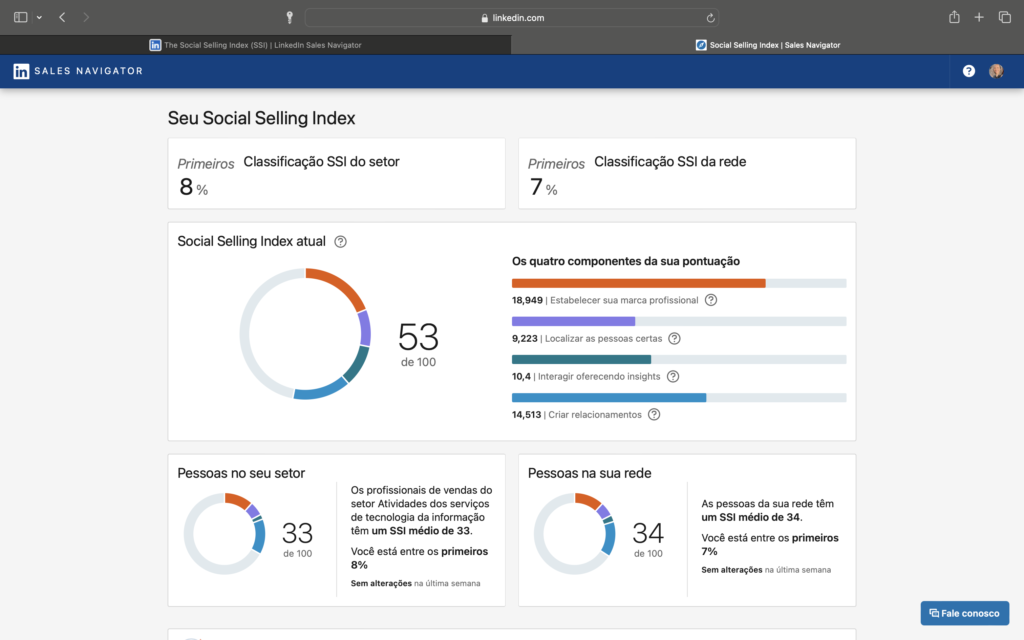Open help for Interagir oferecendo insights
The height and width of the screenshot is (640, 1024).
[673, 376]
